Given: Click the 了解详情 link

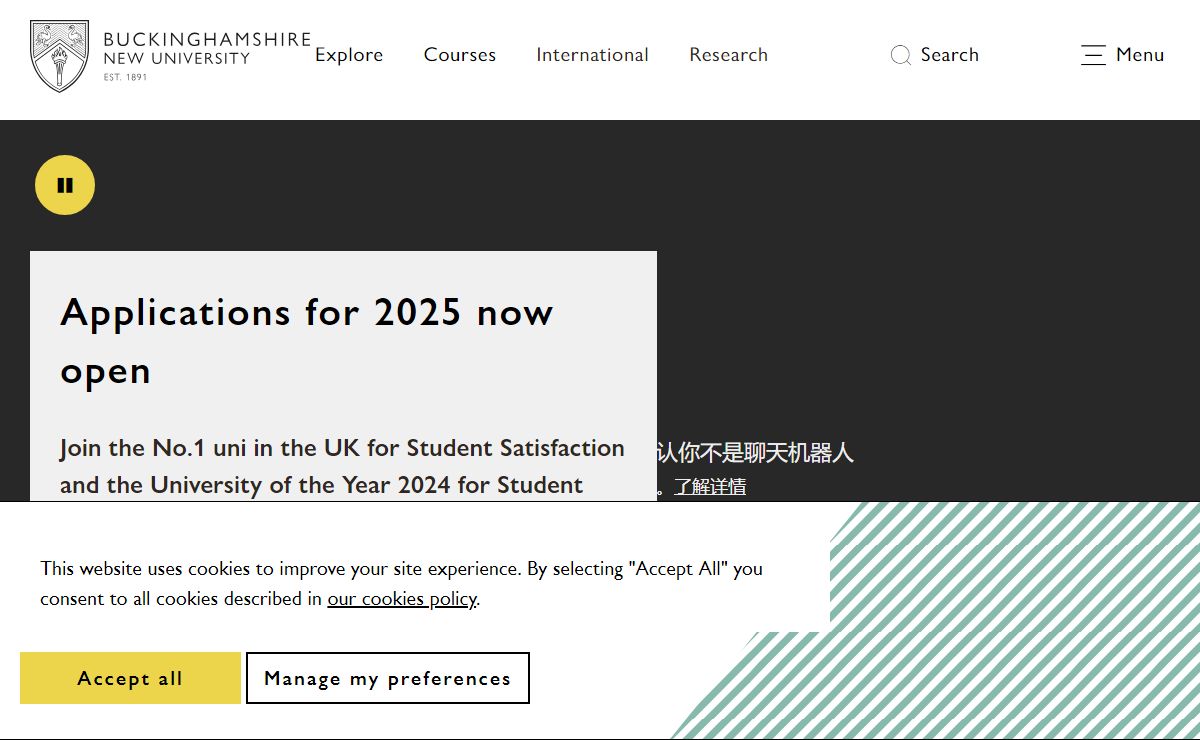Looking at the screenshot, I should pos(710,487).
